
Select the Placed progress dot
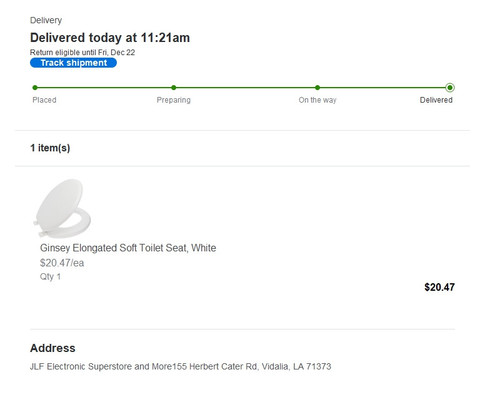[35, 88]
